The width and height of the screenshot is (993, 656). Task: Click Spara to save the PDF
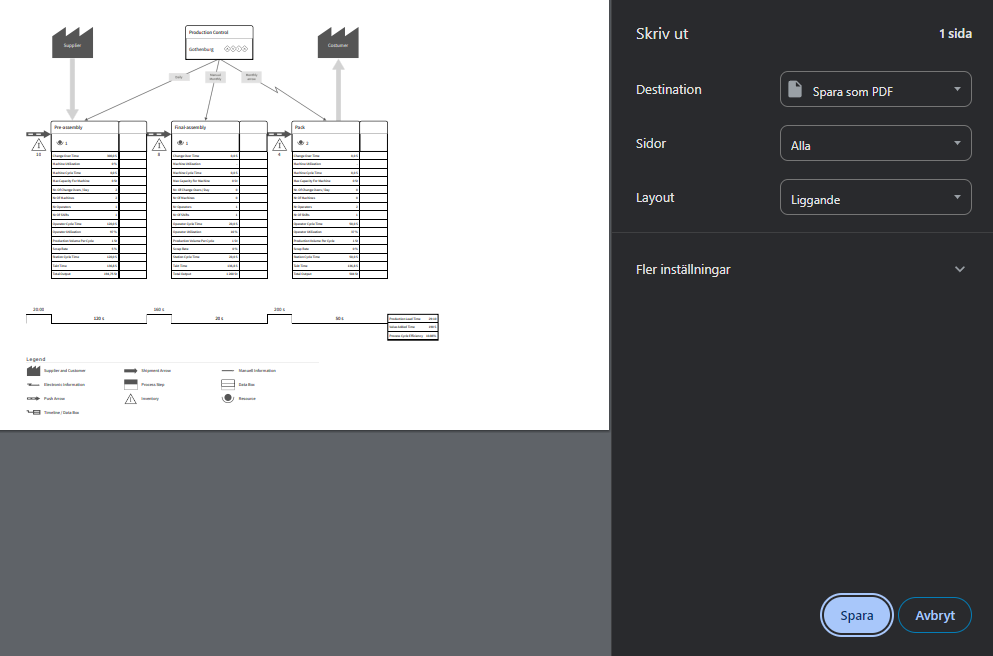point(855,615)
